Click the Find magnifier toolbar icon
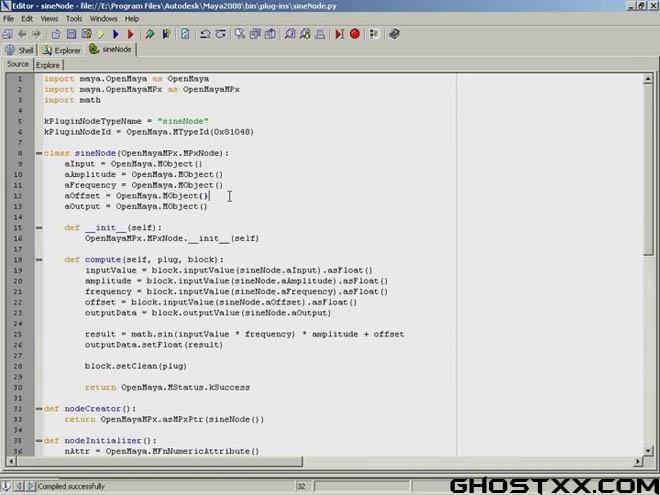This screenshot has height=495, width=660. tap(290, 34)
